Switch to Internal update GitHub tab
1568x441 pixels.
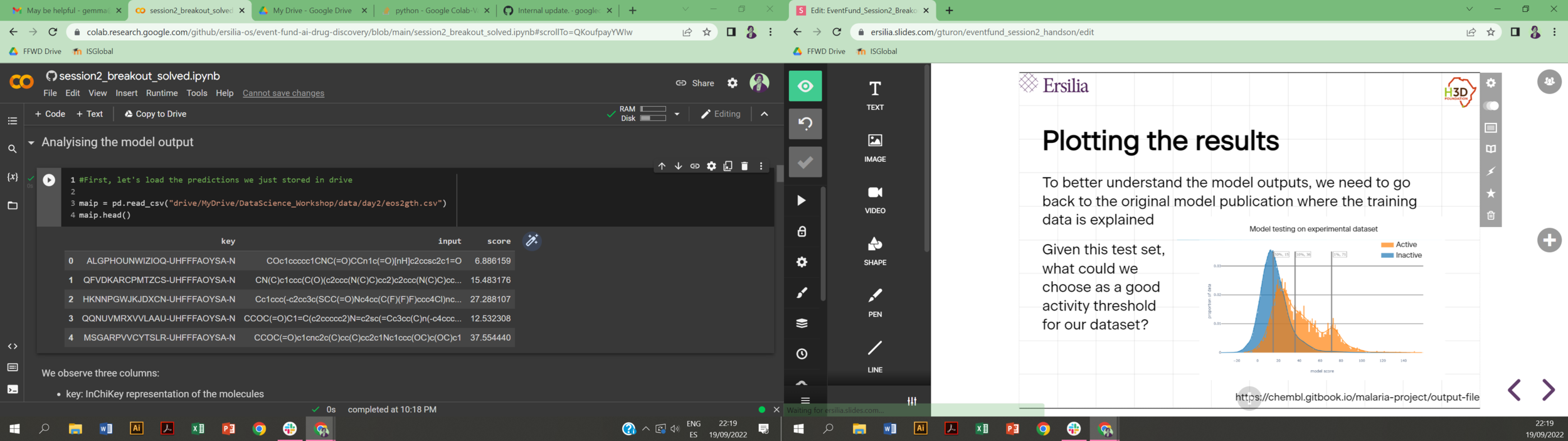click(x=558, y=11)
